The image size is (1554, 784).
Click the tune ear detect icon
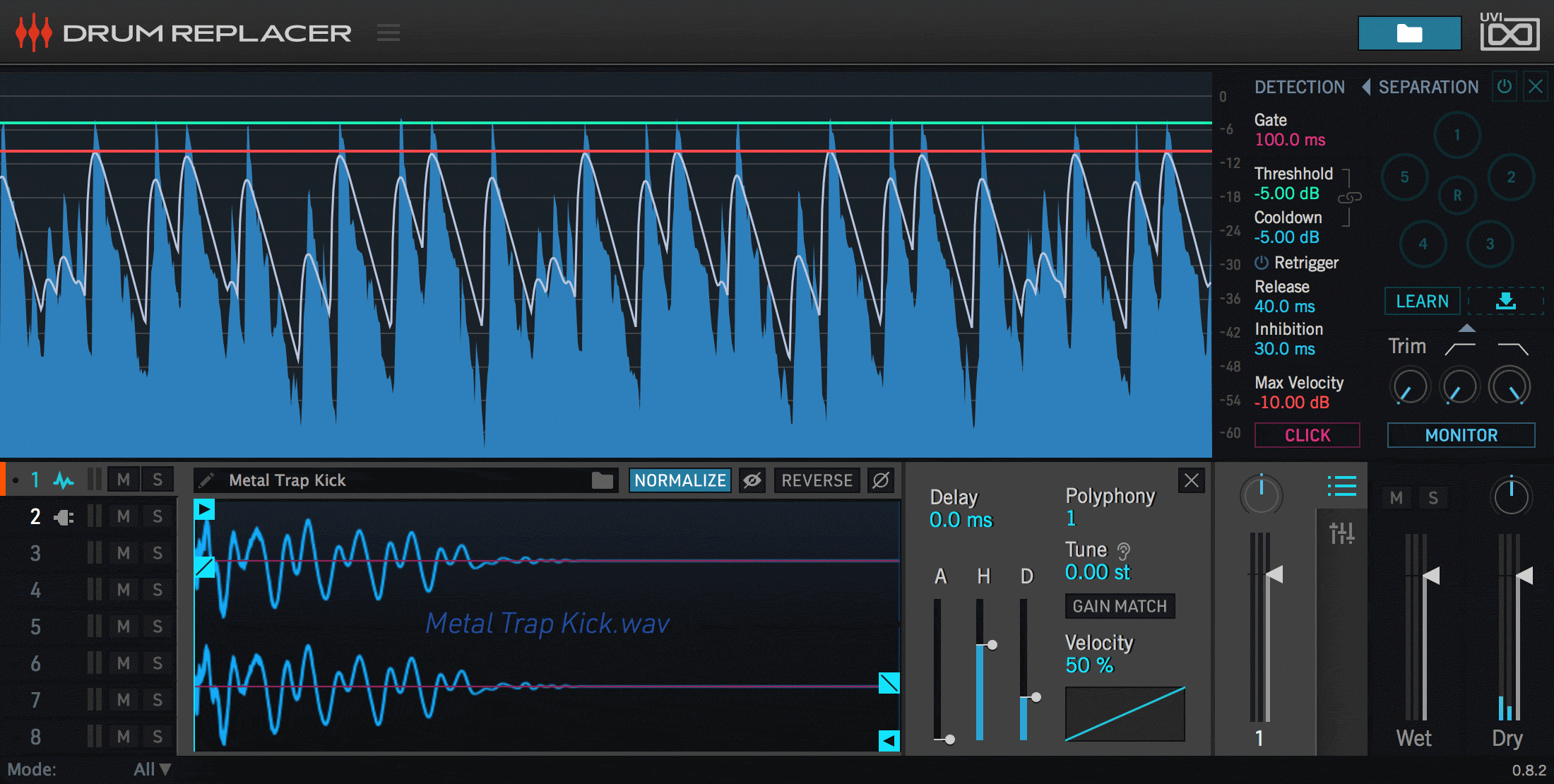click(x=1124, y=551)
